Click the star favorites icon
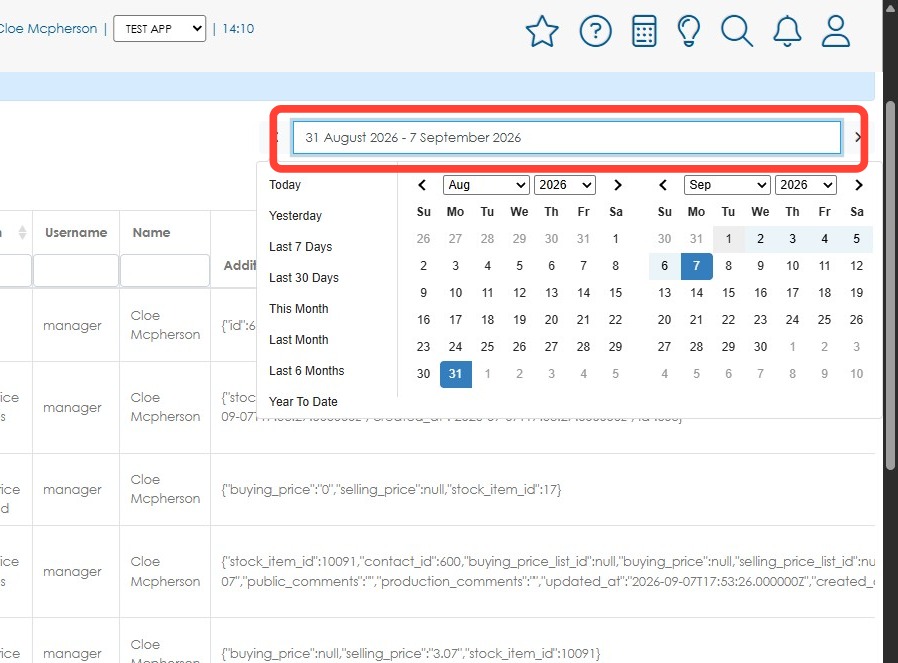The width and height of the screenshot is (898, 663). coord(541,31)
